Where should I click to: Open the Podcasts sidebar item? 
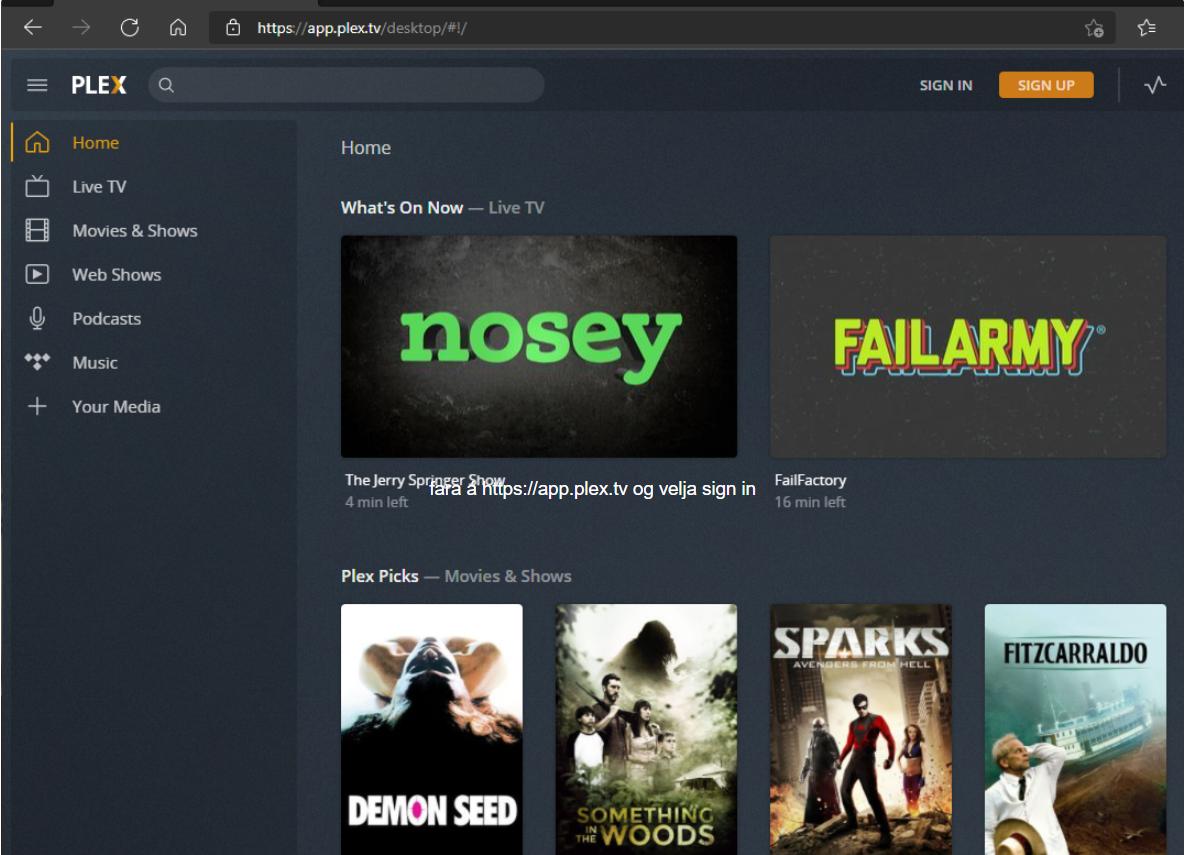tap(106, 319)
